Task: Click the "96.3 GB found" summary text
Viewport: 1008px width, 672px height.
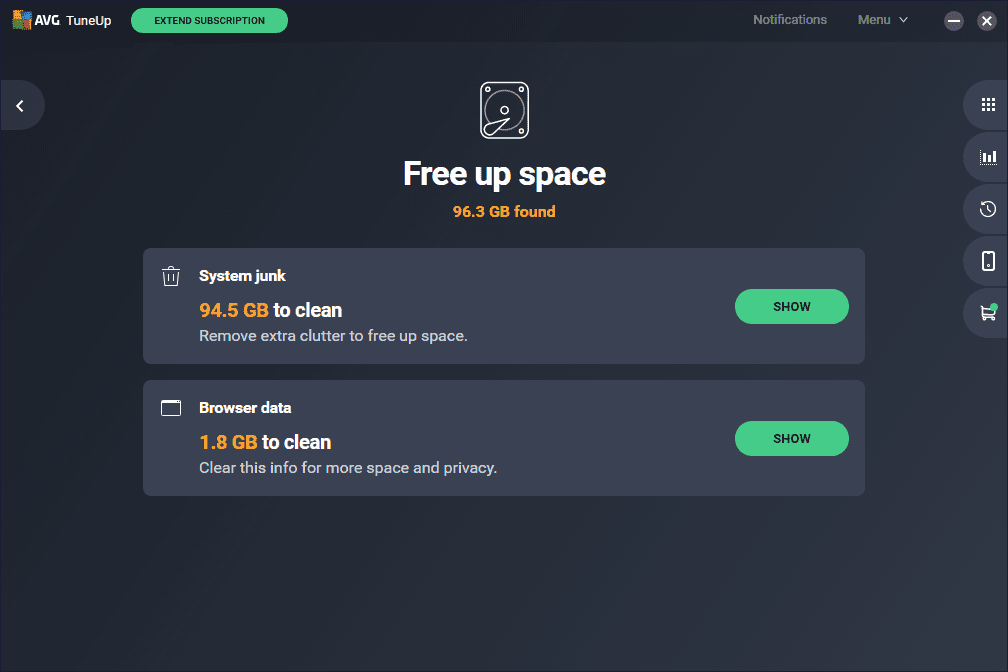Action: pos(504,212)
